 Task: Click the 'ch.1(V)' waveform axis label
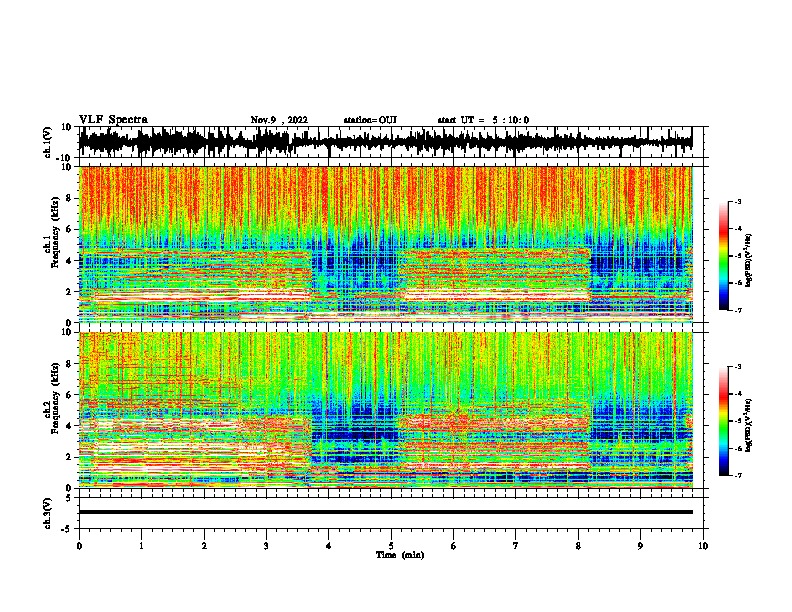pos(48,142)
